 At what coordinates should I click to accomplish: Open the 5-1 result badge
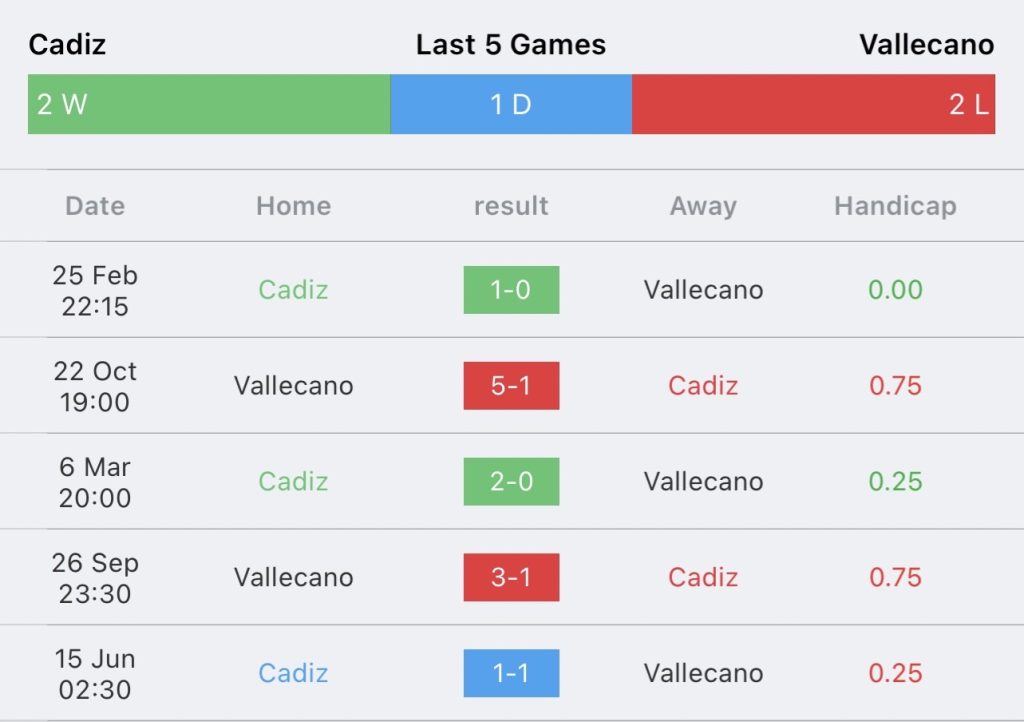click(511, 386)
